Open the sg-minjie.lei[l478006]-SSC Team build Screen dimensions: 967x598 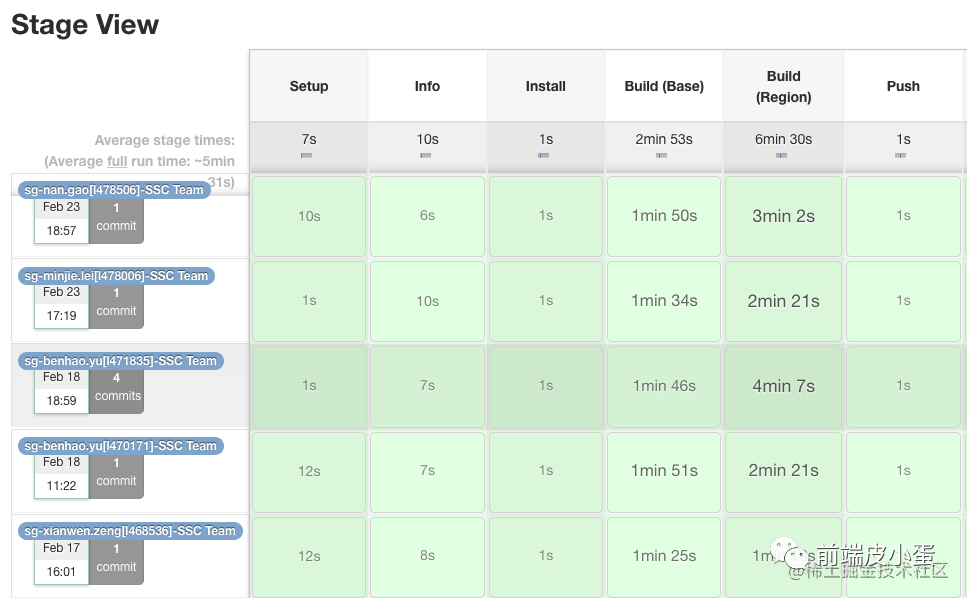(116, 275)
